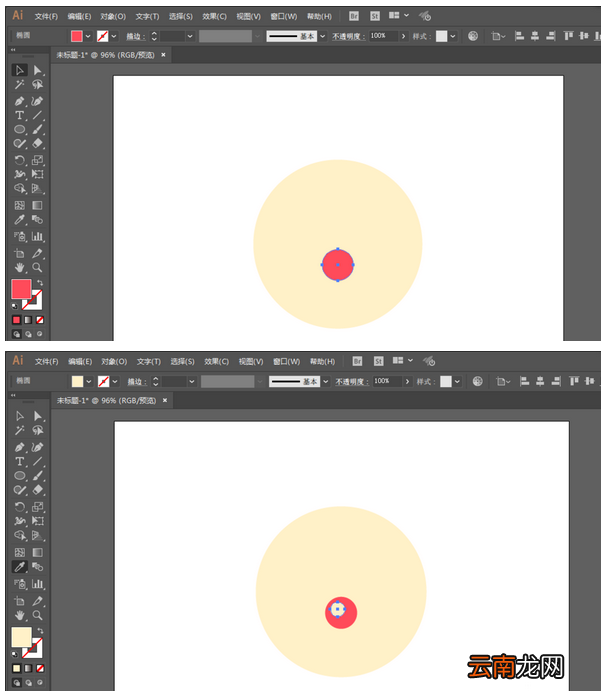Screen dimensions: 601x695
Task: Open the 文件(F) menu in upper window
Action: 46,16
